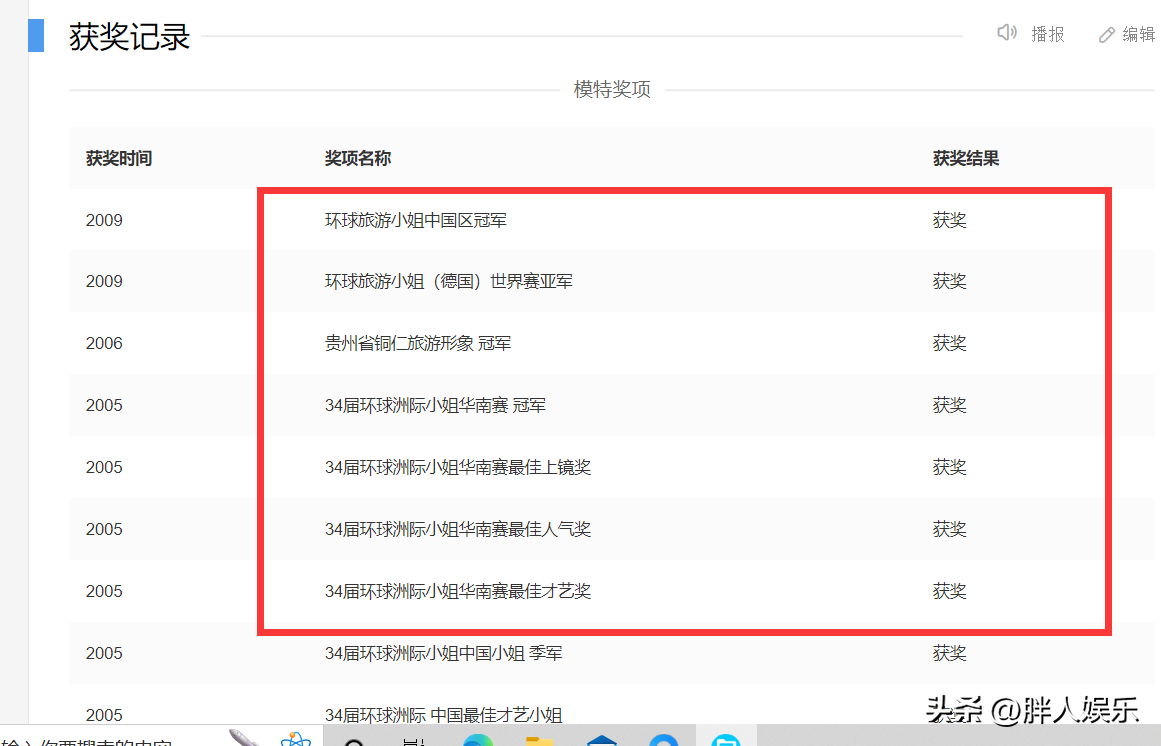Click the 获奖记录 section heading
This screenshot has width=1161, height=746.
point(127,34)
